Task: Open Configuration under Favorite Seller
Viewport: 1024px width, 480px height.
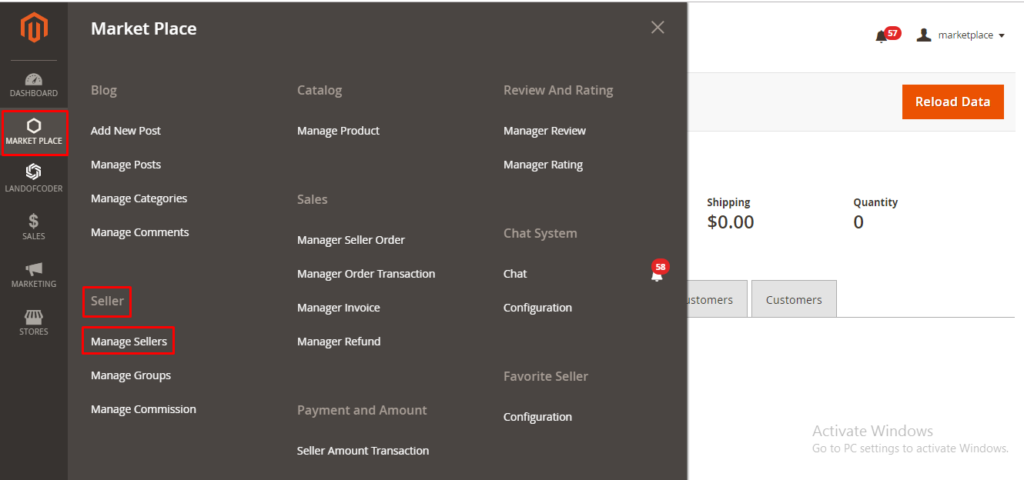Action: [x=537, y=417]
